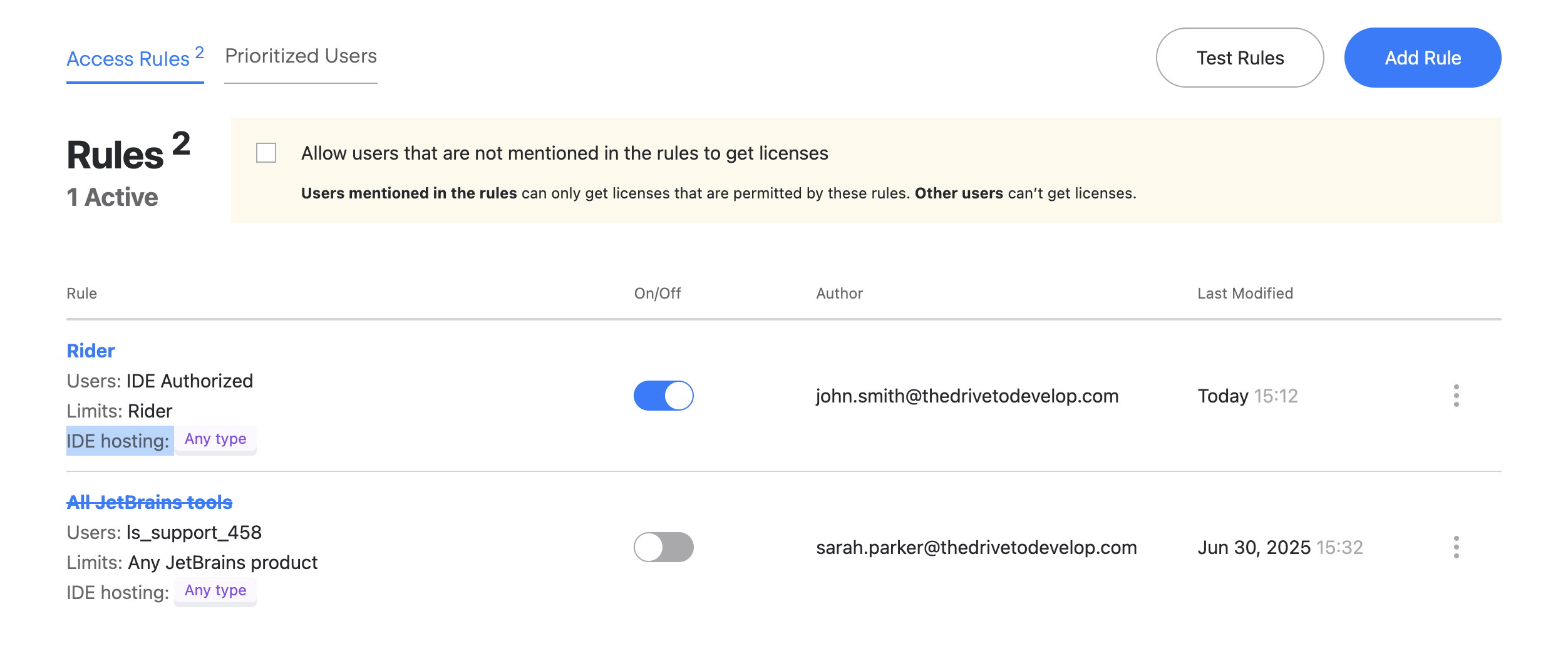Click the Last Modified column header

(x=1245, y=294)
